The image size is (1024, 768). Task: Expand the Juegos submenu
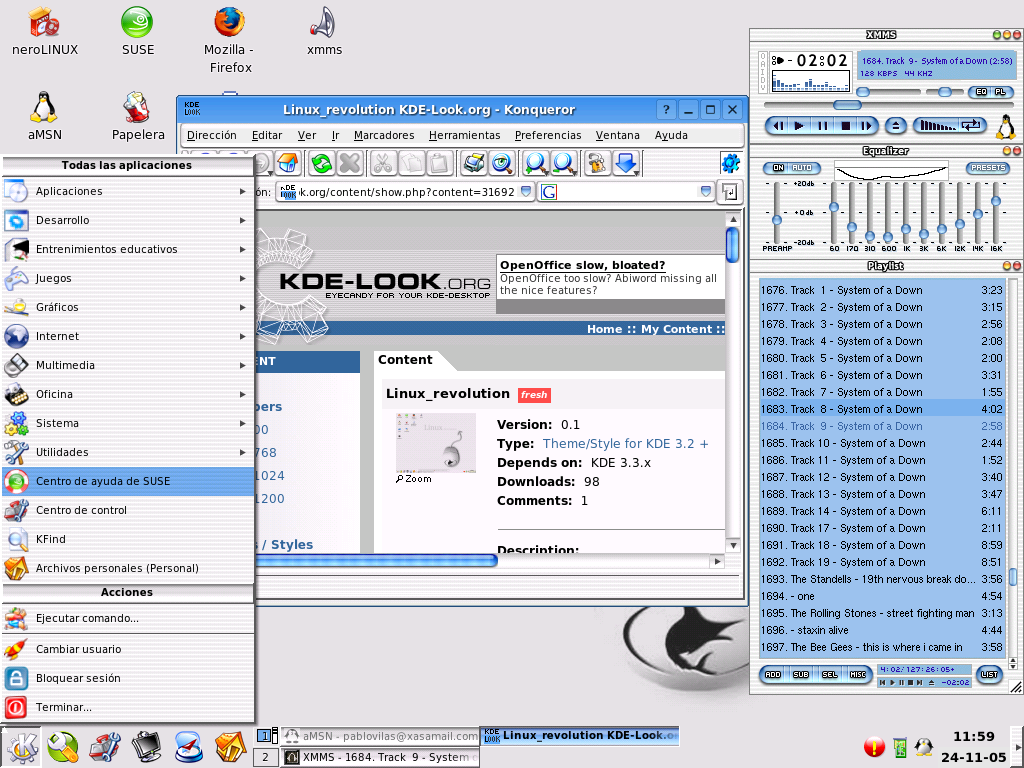click(127, 278)
